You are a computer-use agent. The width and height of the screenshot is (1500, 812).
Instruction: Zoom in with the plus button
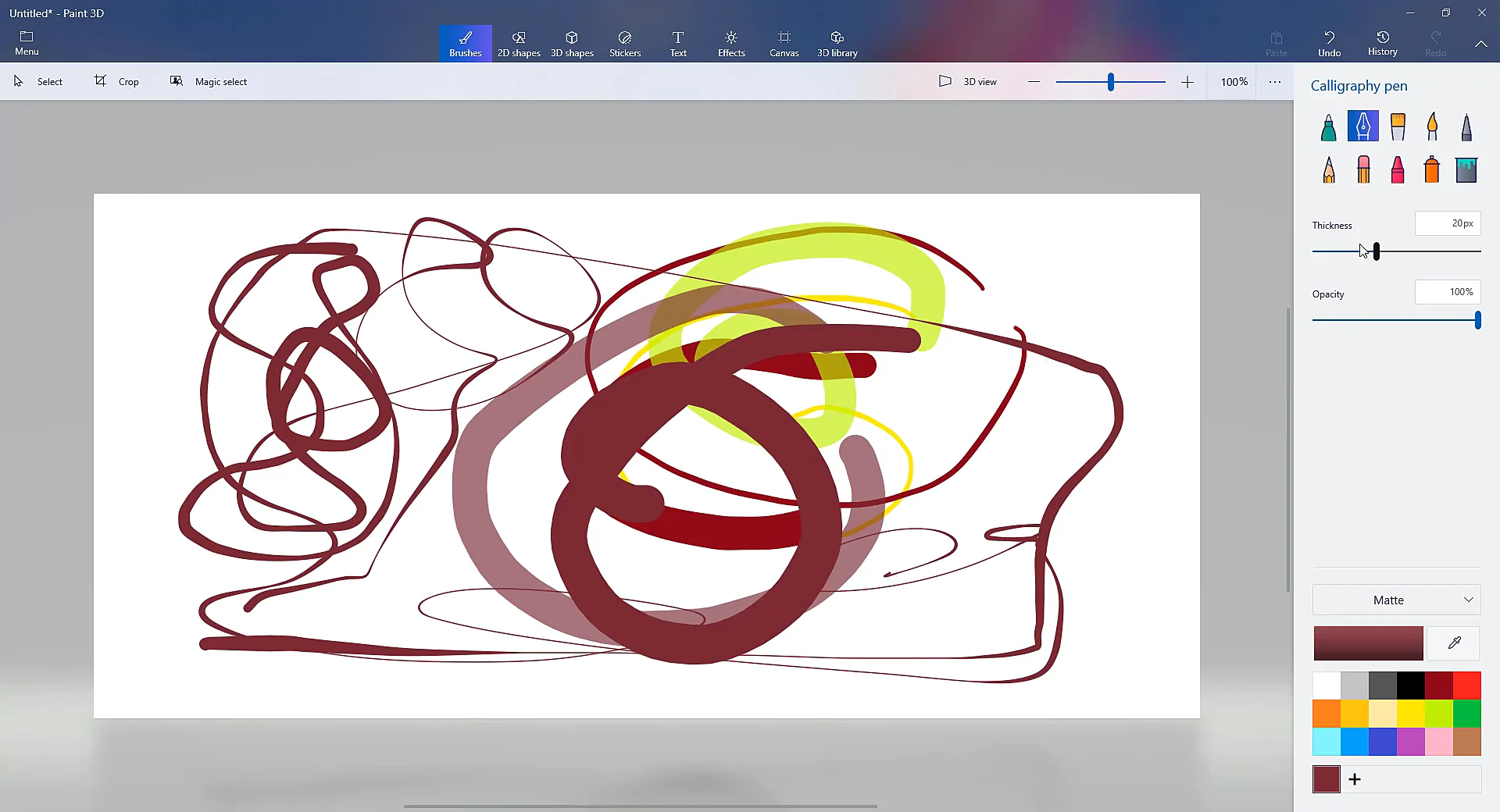coord(1187,82)
